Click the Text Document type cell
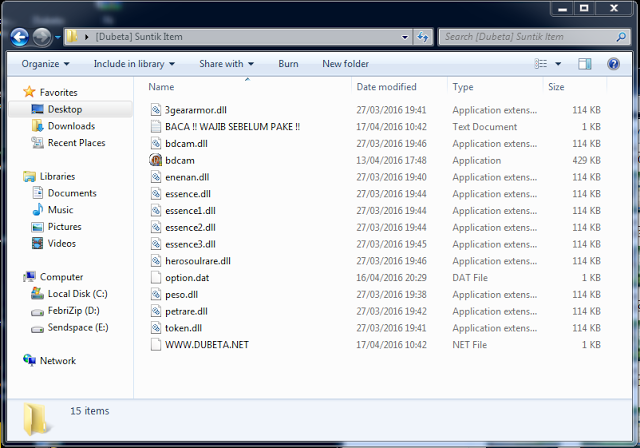The height and width of the screenshot is (448, 640). tap(484, 127)
